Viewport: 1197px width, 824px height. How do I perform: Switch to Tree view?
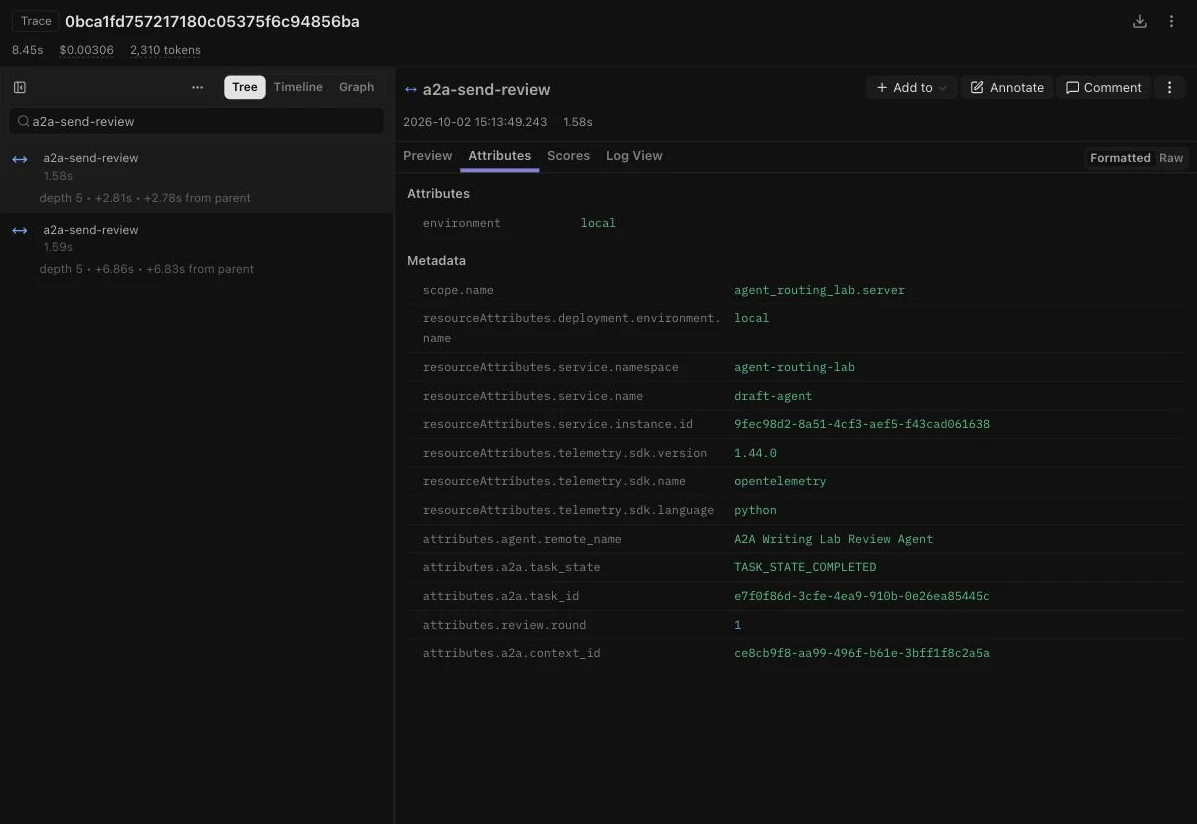(x=244, y=87)
